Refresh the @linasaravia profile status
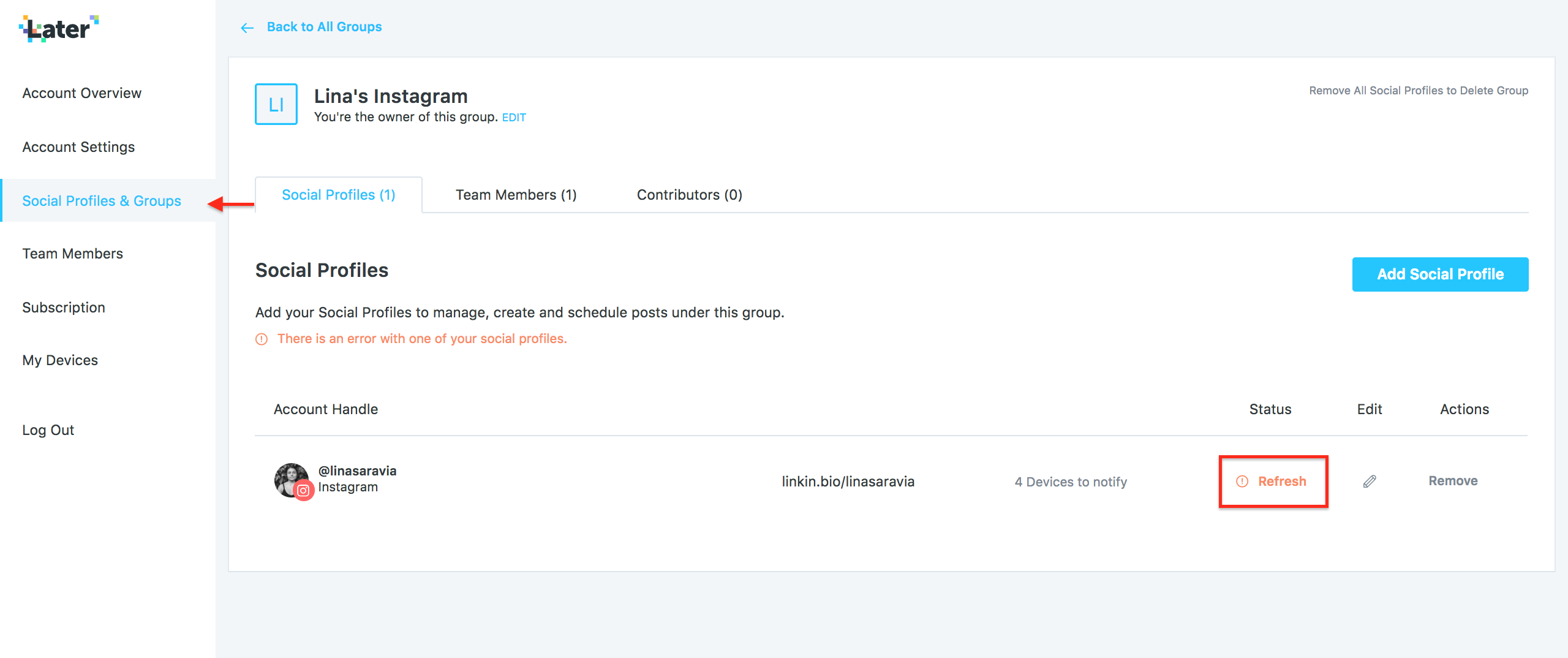The image size is (1568, 658). pos(1281,482)
